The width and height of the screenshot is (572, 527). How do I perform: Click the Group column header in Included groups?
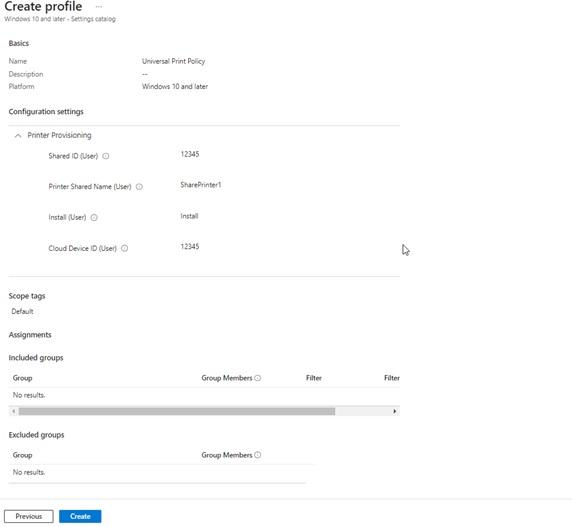pos(23,378)
